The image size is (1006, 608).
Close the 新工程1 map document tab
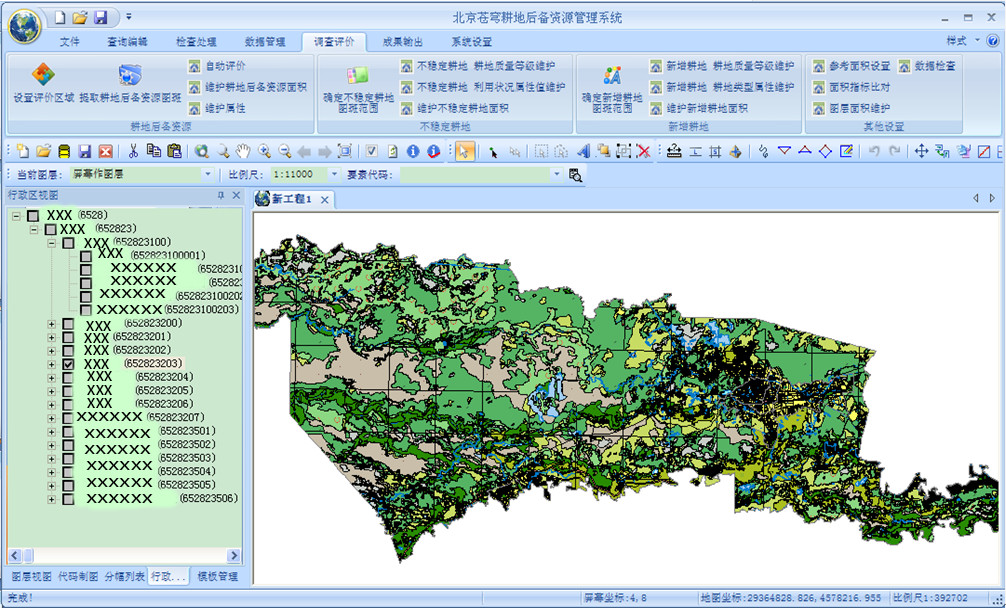pyautogui.click(x=325, y=199)
